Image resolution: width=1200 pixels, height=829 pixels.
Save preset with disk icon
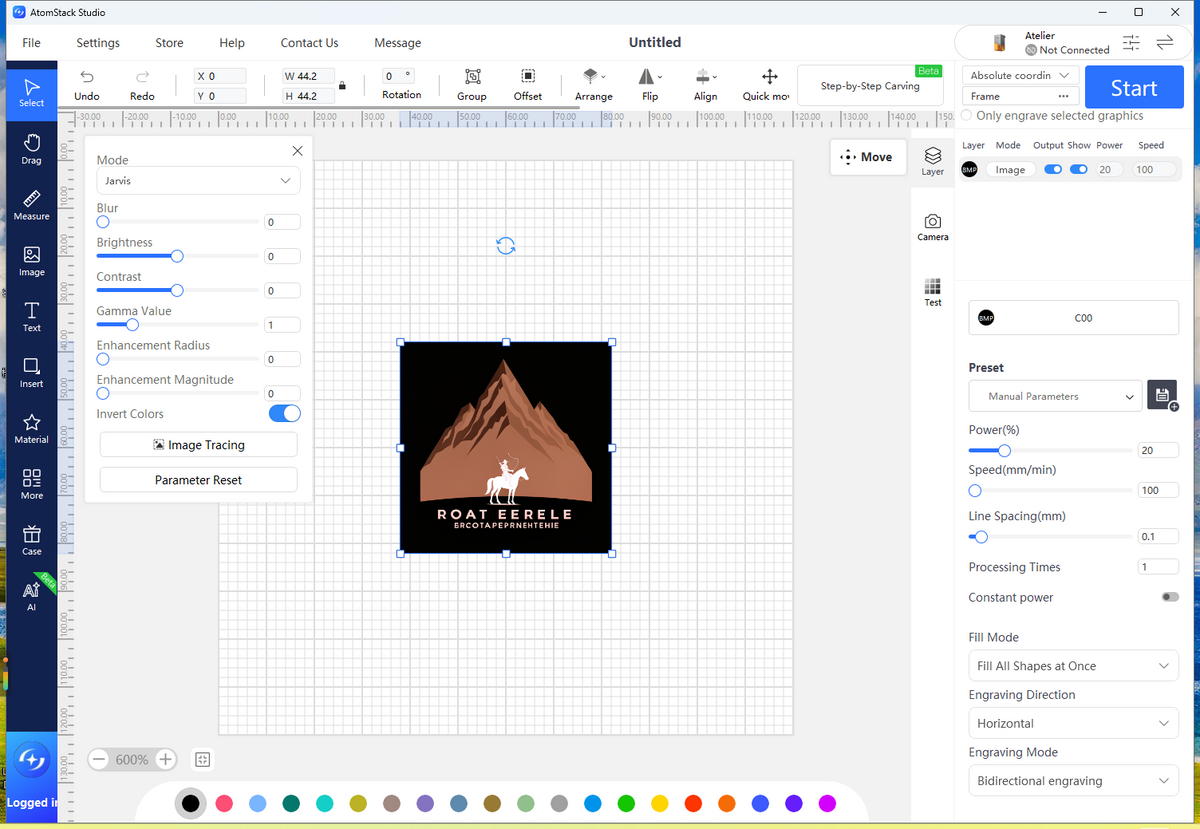pyautogui.click(x=1162, y=395)
